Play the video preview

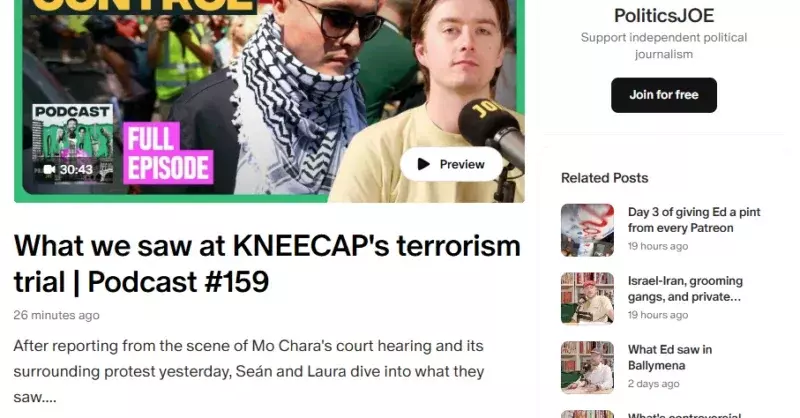point(451,164)
